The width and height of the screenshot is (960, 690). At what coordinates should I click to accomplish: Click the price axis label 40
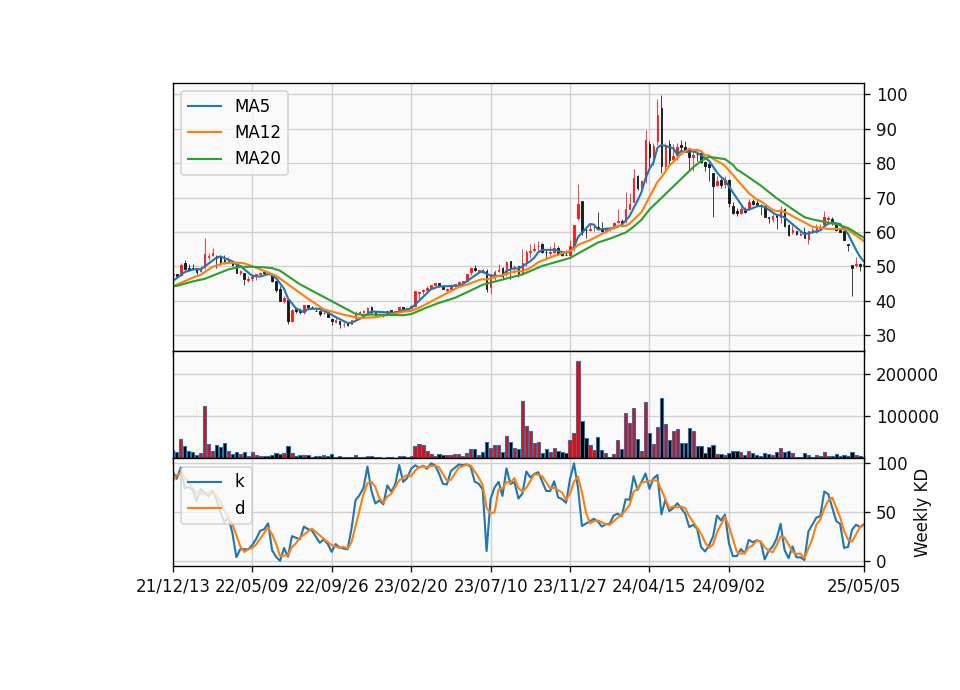click(x=887, y=301)
